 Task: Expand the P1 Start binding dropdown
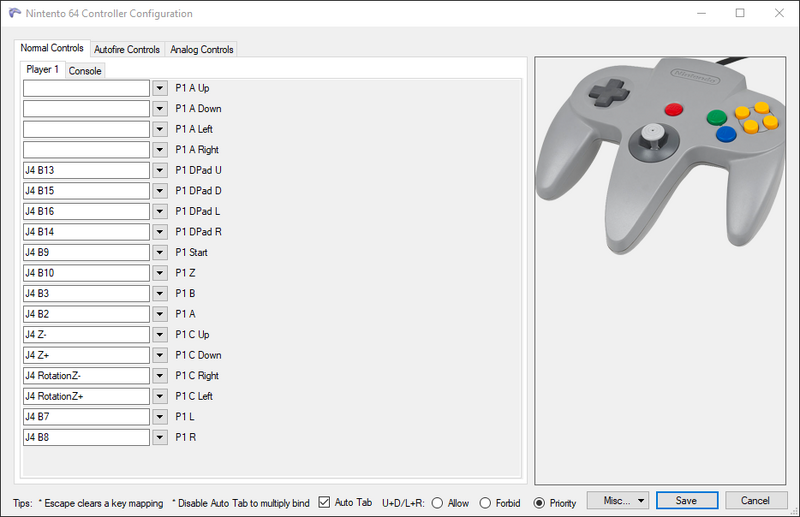pyautogui.click(x=160, y=252)
